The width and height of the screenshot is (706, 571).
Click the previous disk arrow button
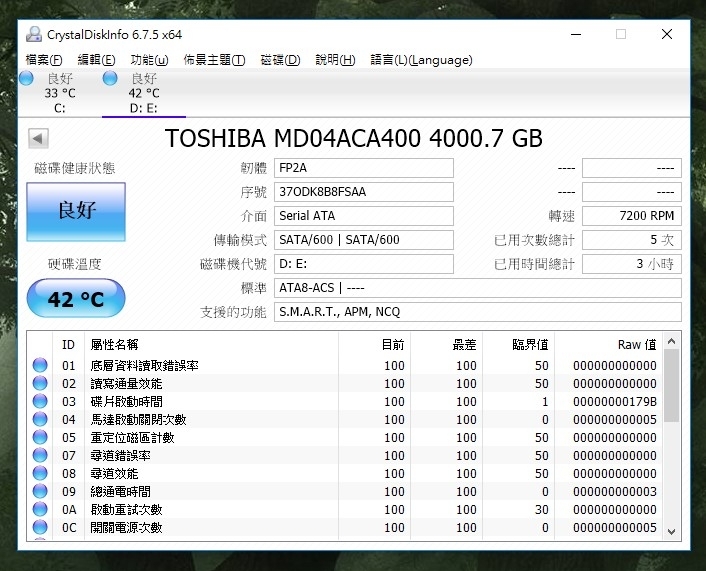point(38,138)
